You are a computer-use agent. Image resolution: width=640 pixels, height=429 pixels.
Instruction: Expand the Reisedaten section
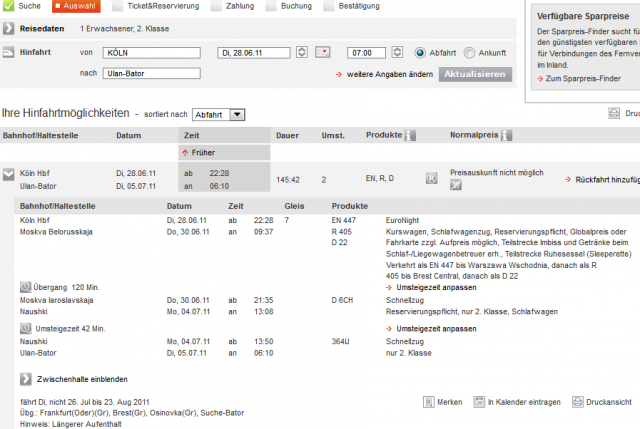9,30
